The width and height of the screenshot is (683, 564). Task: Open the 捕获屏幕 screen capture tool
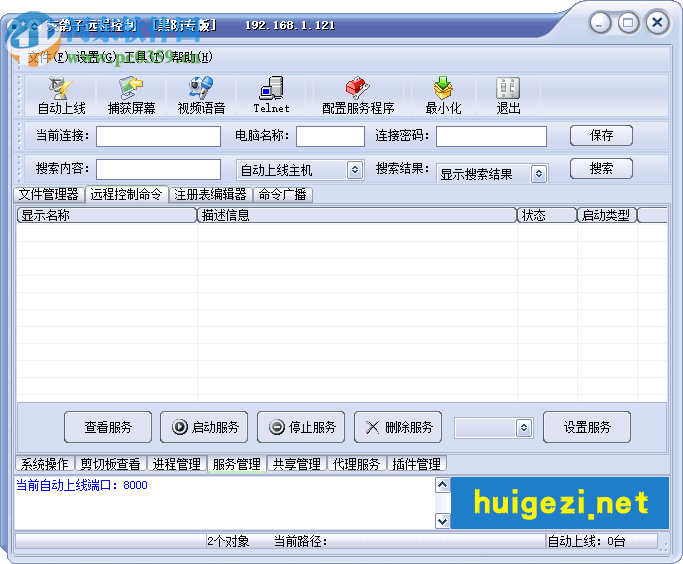[x=131, y=95]
